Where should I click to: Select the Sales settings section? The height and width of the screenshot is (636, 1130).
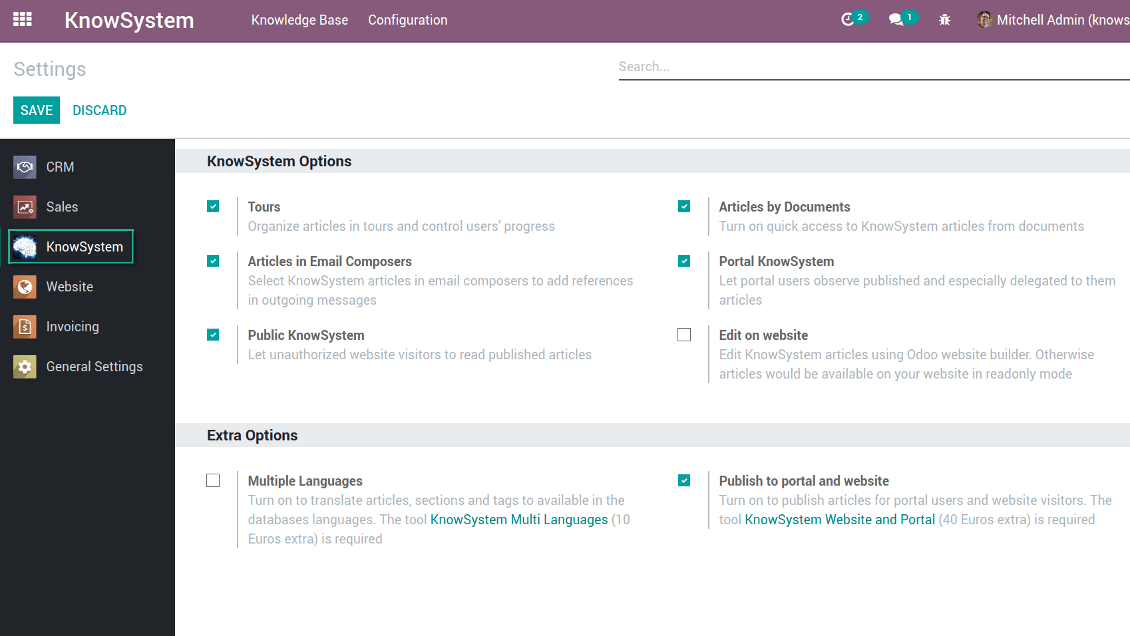coord(60,206)
